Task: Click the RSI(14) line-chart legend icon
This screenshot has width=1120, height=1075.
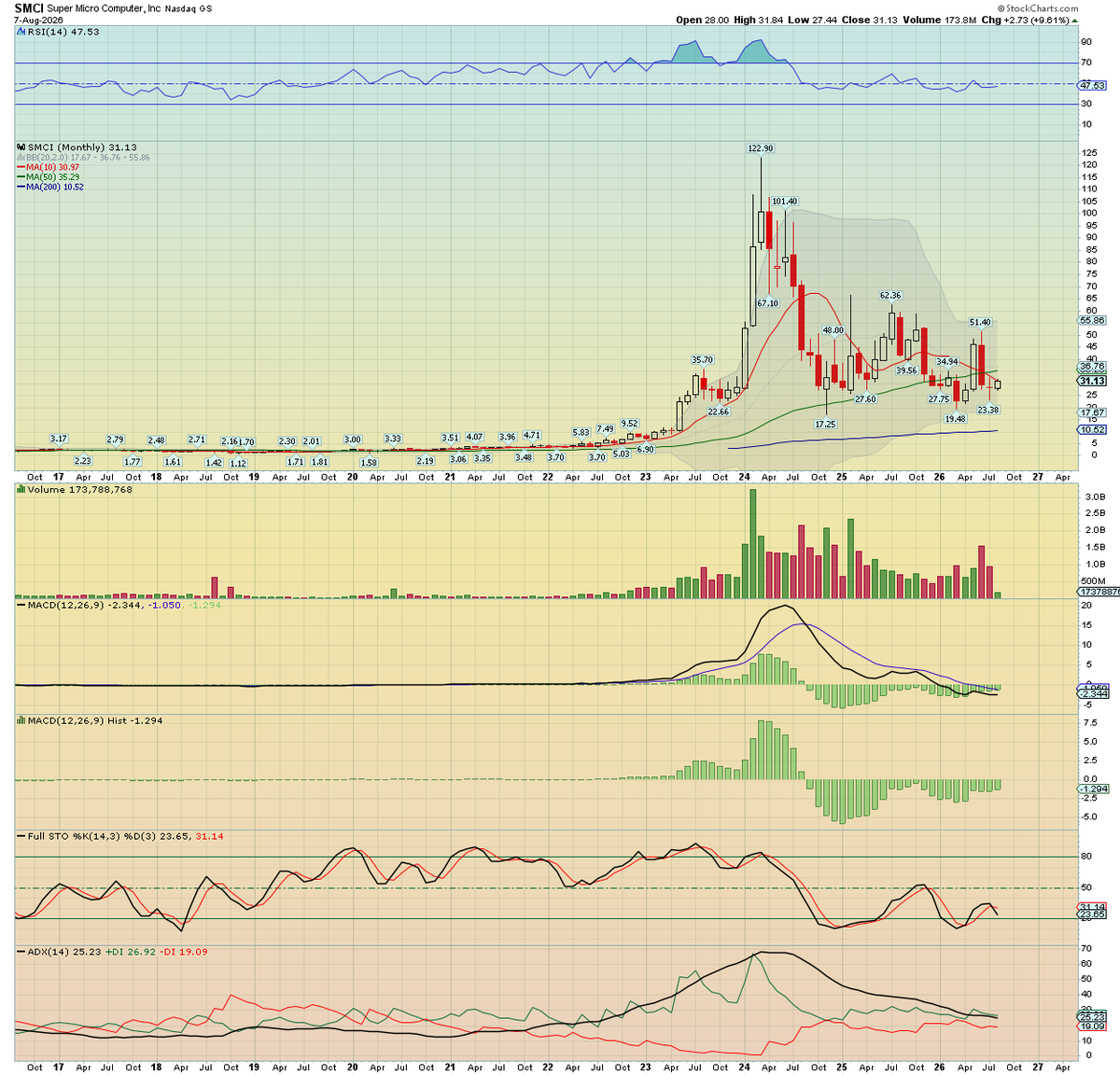Action: [x=21, y=32]
